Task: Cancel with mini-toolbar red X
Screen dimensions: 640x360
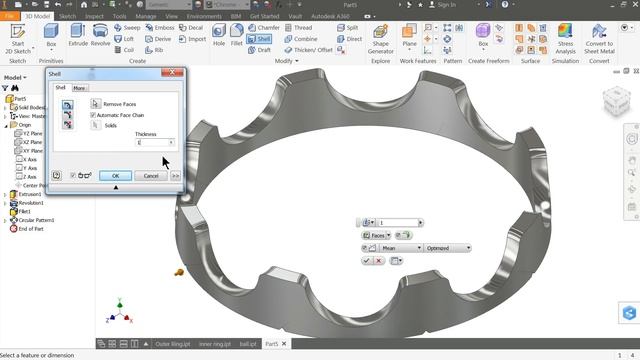Action: (x=379, y=261)
